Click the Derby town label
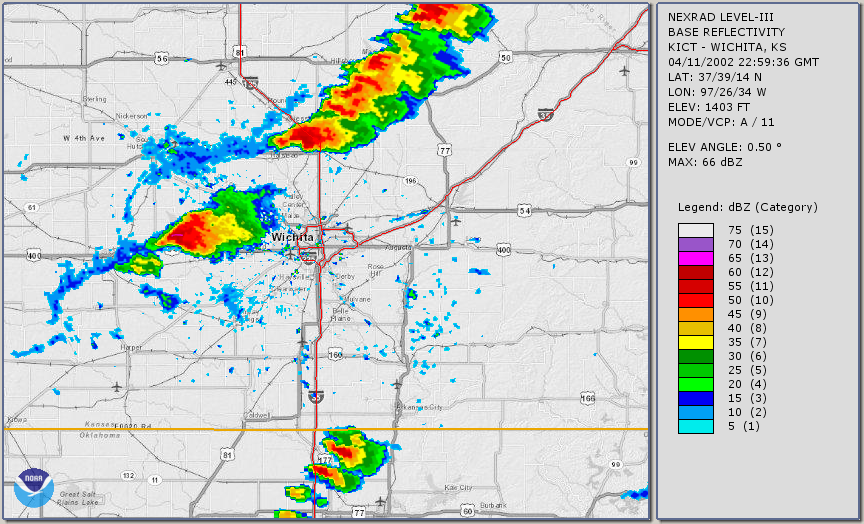The image size is (864, 524). click(x=345, y=277)
